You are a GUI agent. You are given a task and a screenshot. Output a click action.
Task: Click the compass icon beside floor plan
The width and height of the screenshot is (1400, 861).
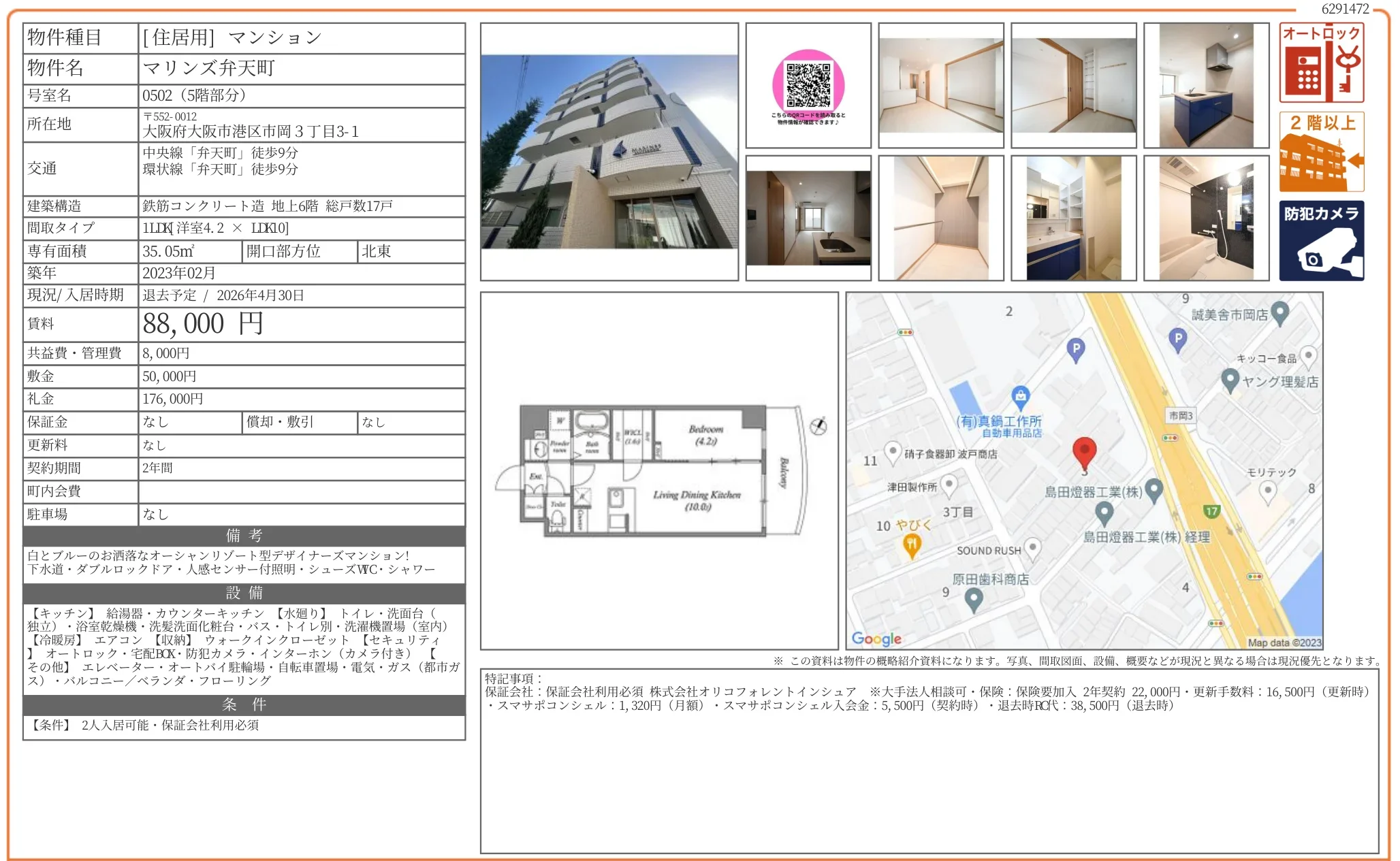pyautogui.click(x=818, y=426)
